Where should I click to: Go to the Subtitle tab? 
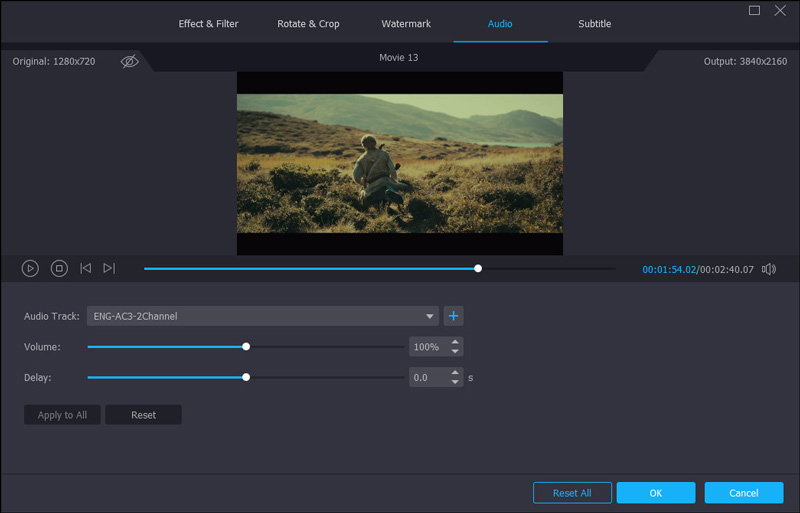pos(594,24)
